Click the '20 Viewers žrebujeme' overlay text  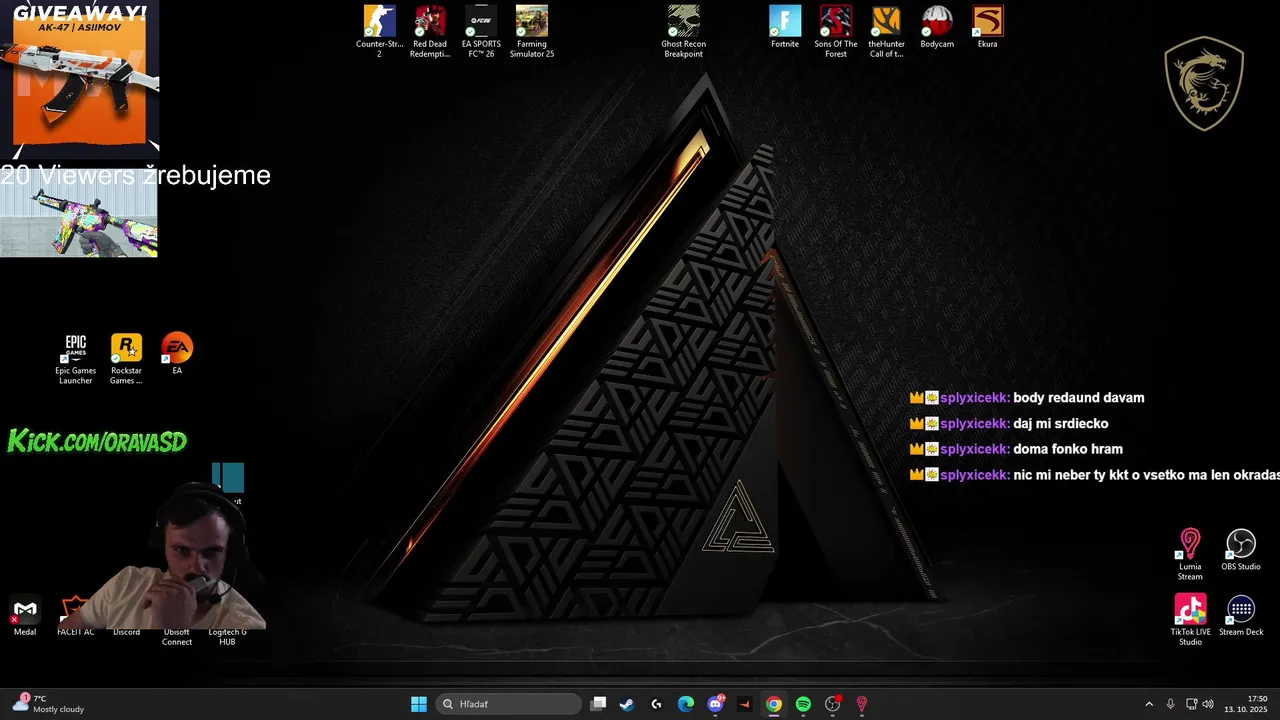[x=135, y=175]
